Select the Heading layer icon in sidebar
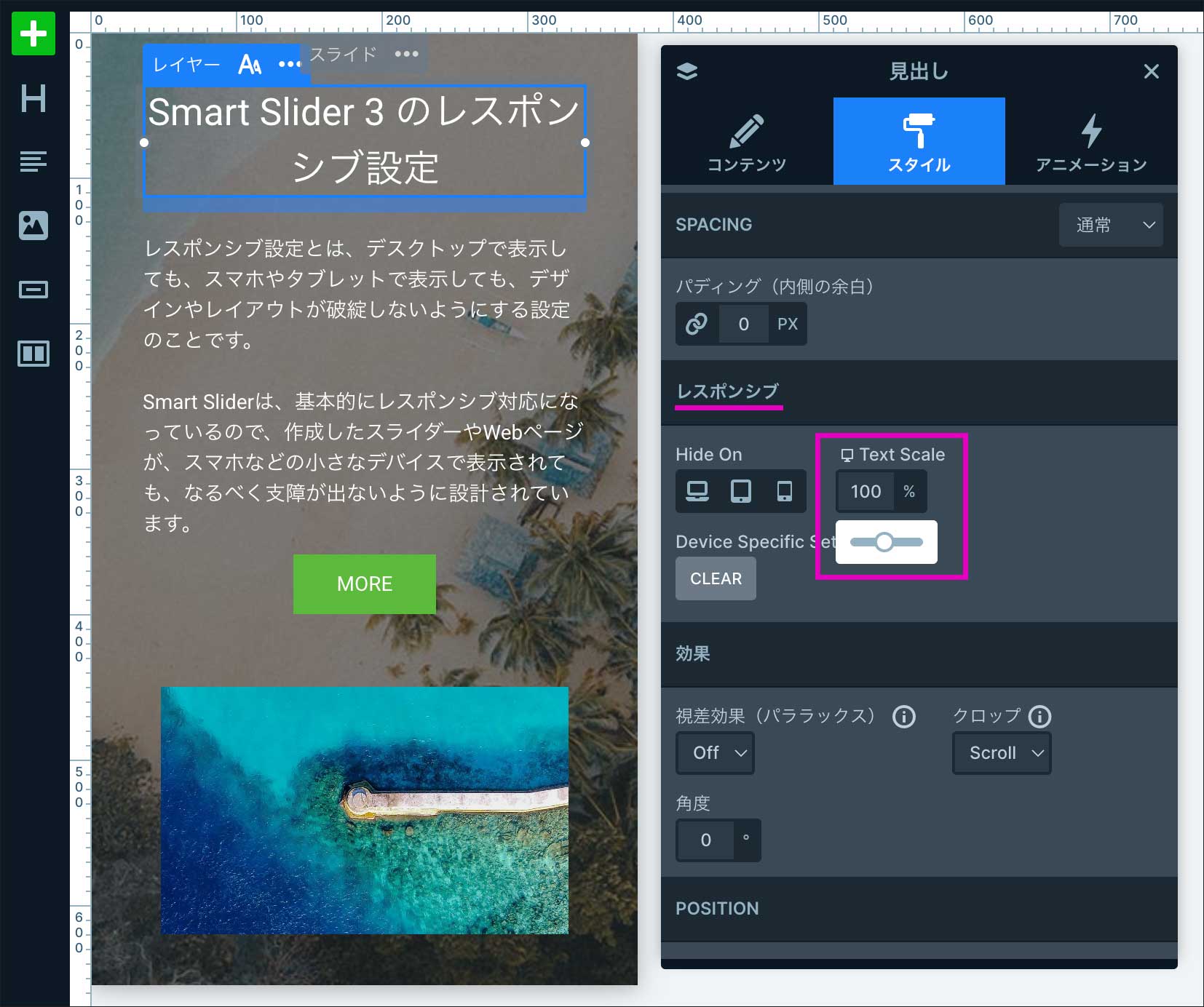 coord(33,98)
